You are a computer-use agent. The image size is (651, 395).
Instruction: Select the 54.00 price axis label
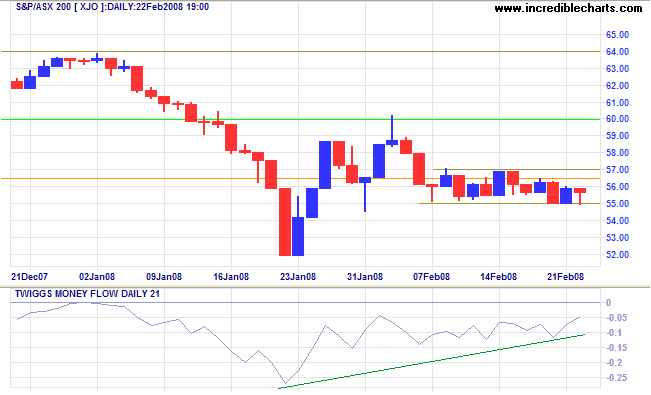(617, 221)
